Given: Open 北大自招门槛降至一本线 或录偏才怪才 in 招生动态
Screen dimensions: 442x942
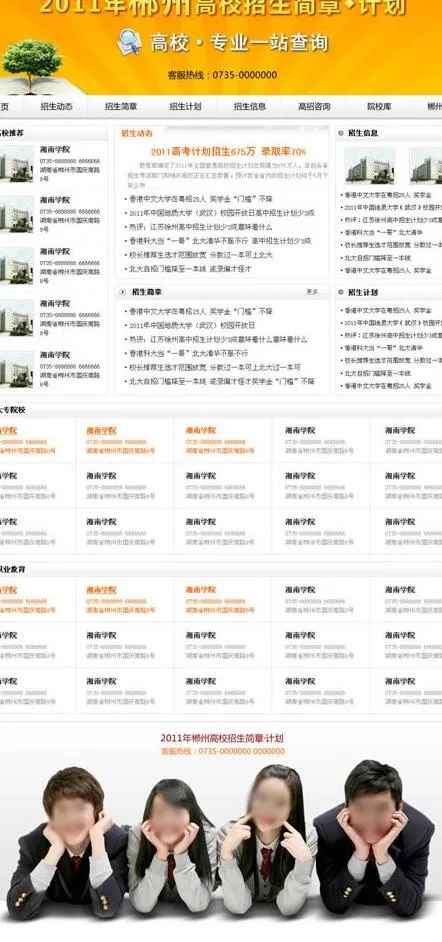Looking at the screenshot, I should click(x=190, y=269).
